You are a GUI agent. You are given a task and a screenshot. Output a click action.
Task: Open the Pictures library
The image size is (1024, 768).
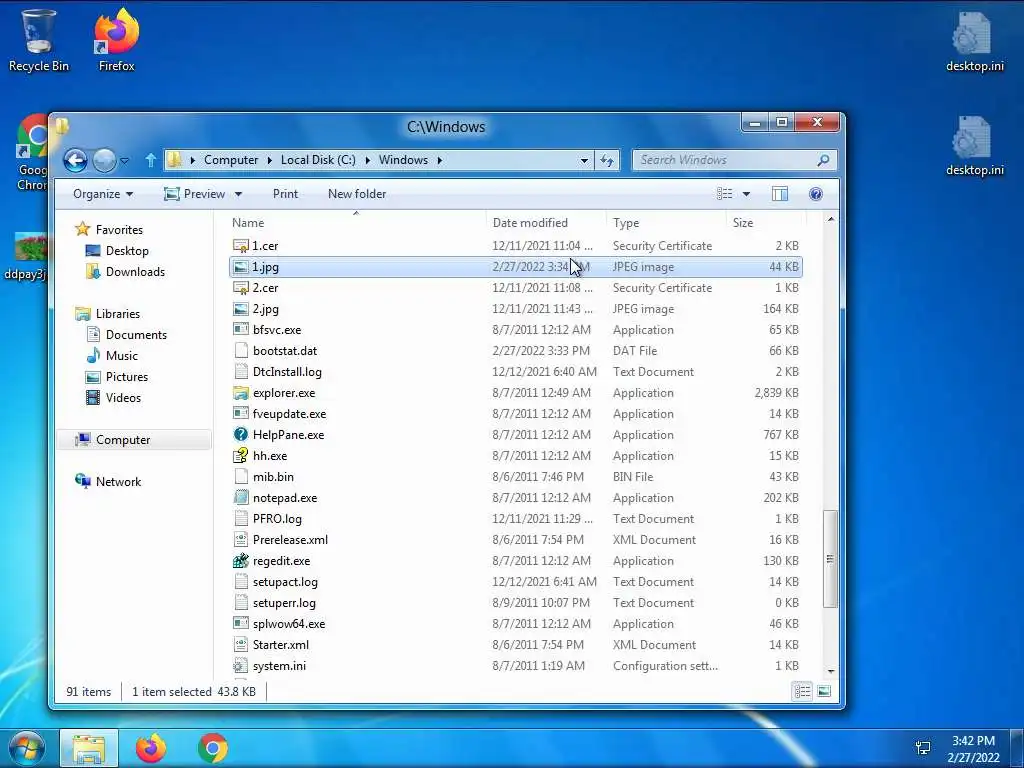click(127, 377)
